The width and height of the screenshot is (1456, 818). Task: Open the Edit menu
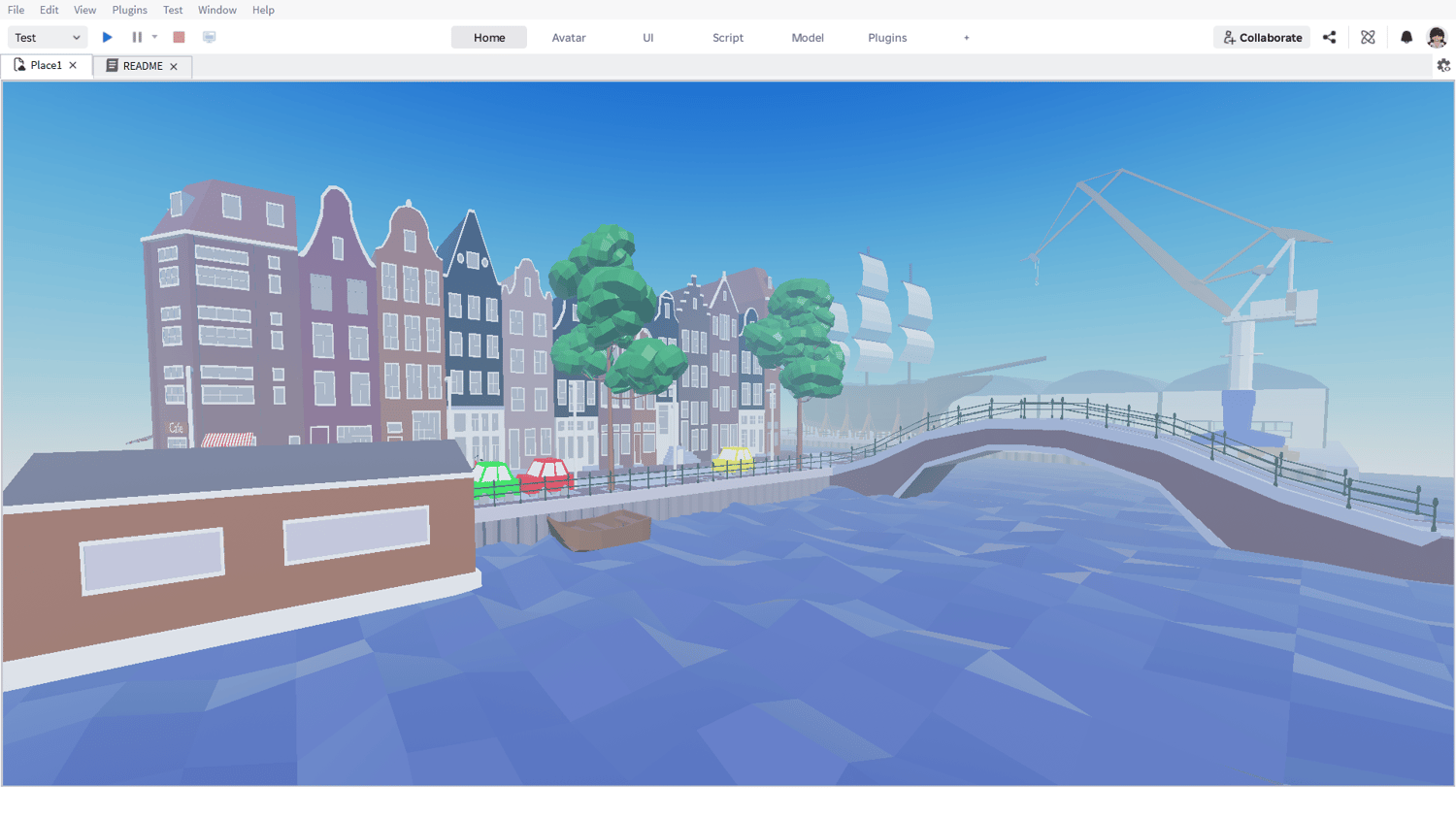click(x=50, y=10)
